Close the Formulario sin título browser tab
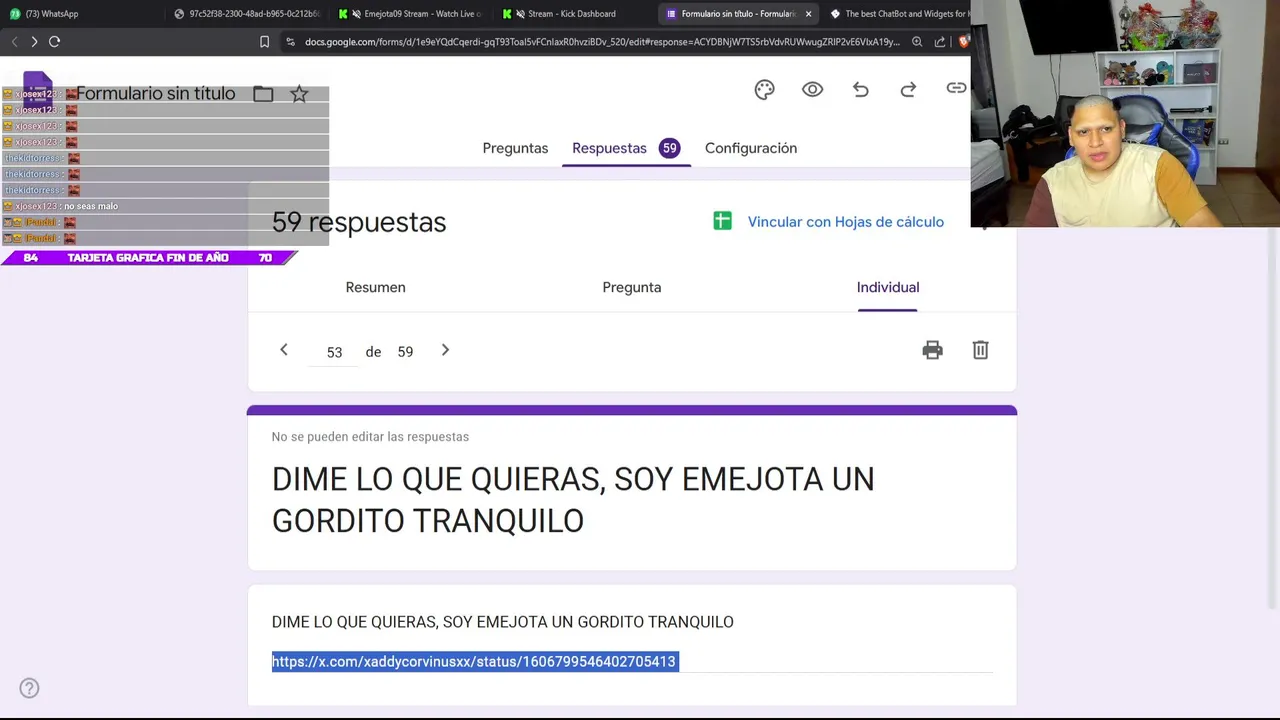 (x=808, y=14)
